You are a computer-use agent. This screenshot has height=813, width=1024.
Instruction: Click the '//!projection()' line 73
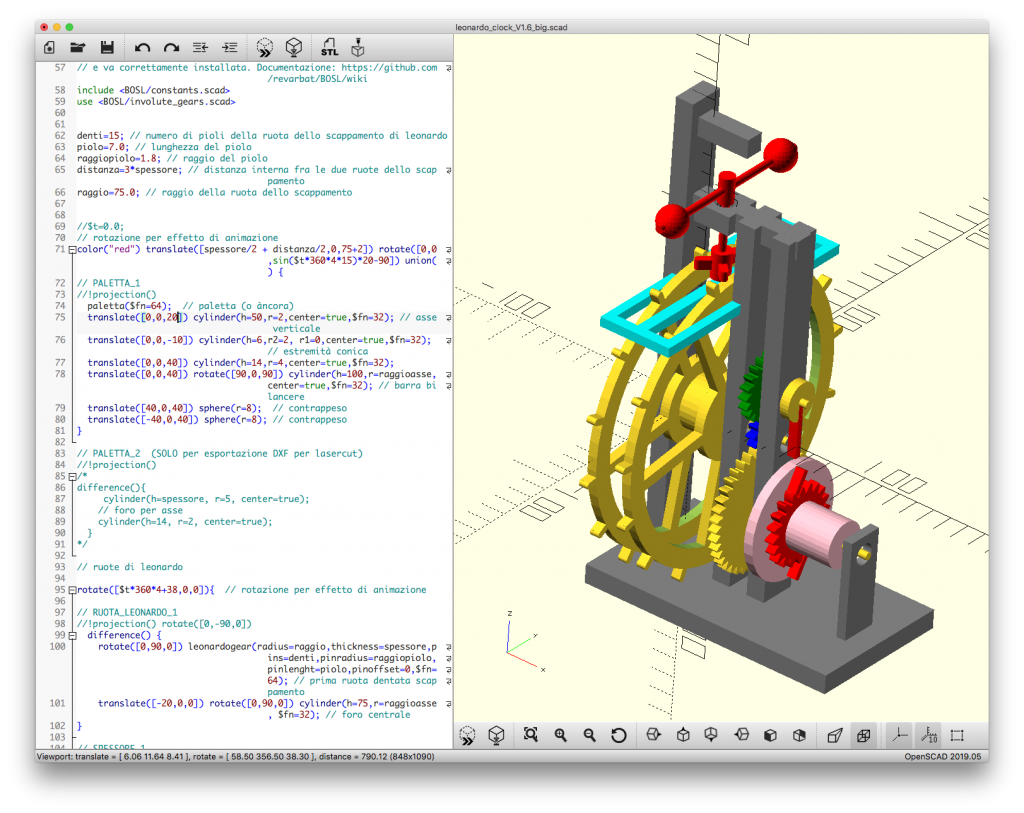coord(116,295)
